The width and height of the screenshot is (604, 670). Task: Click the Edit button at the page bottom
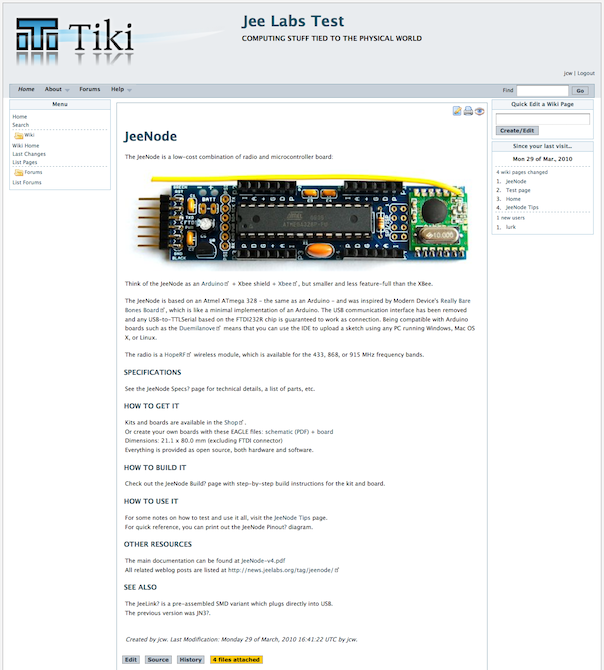[x=131, y=660]
